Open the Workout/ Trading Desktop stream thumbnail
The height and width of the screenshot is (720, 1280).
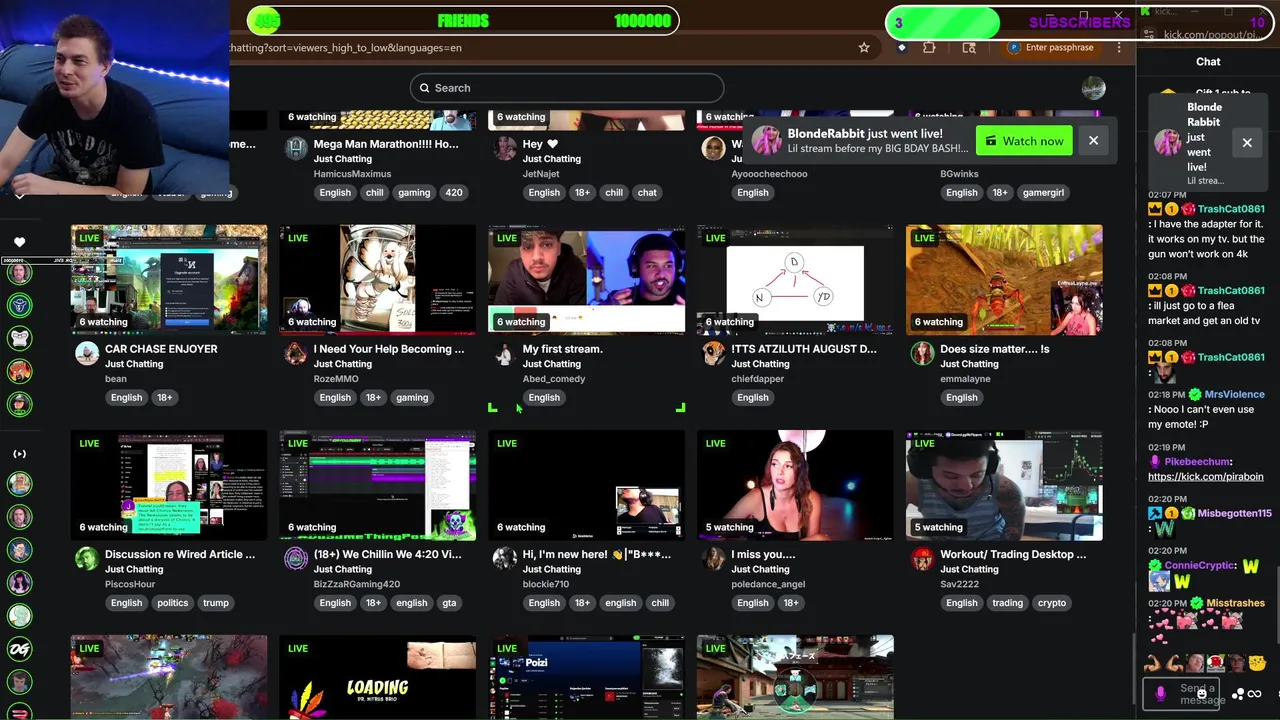coord(1004,485)
